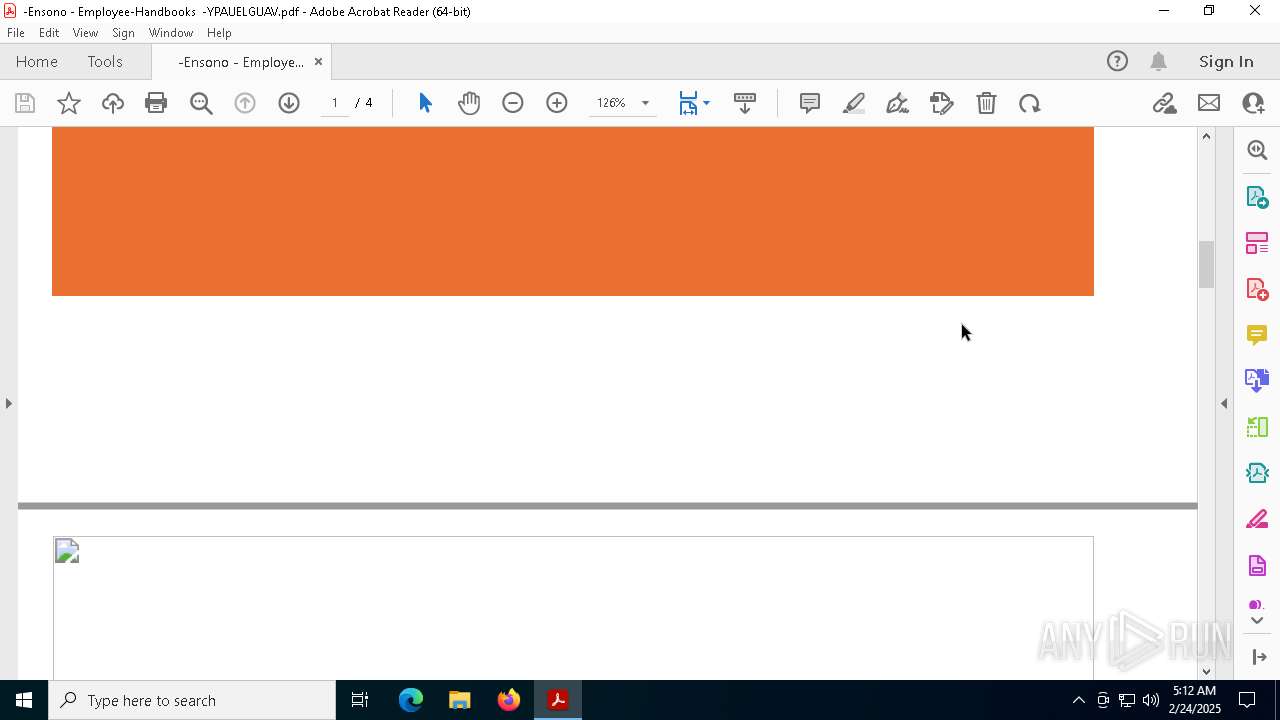1280x720 pixels.
Task: Activate the hand pan tool
Action: [x=469, y=103]
